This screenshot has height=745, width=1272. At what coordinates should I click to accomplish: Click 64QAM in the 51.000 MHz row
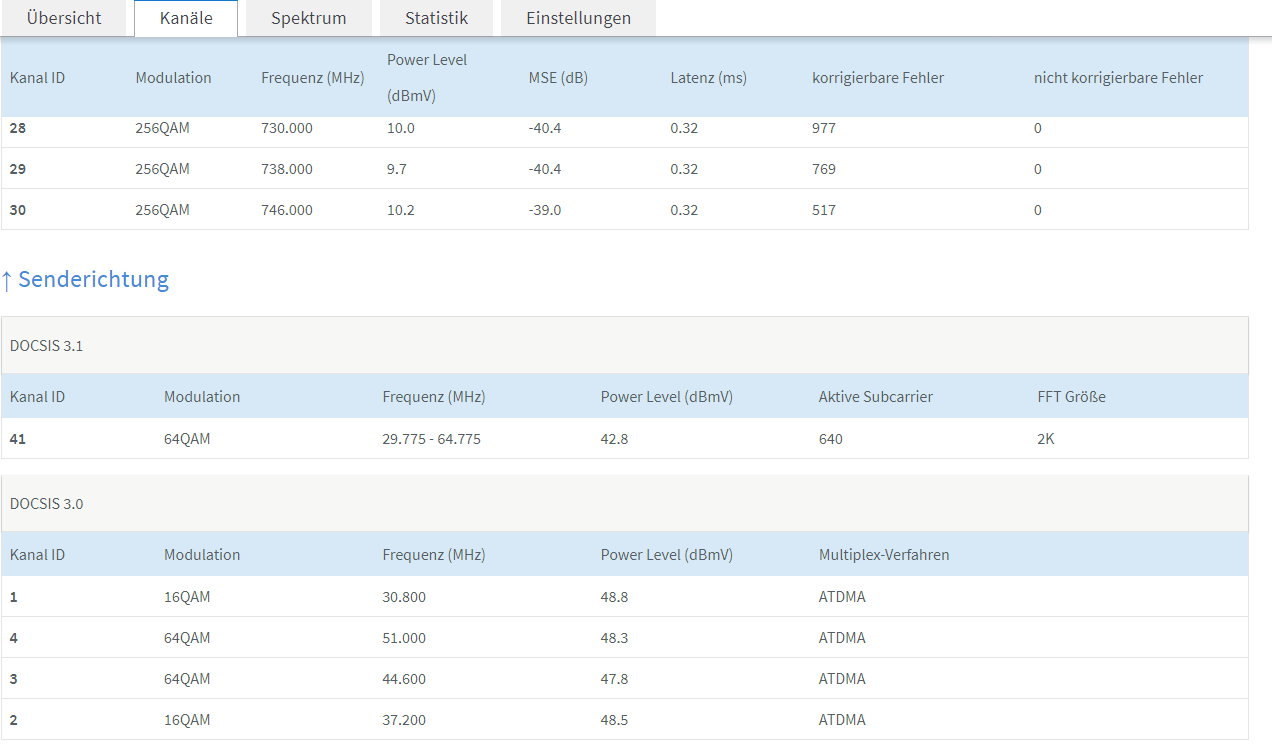click(x=187, y=638)
